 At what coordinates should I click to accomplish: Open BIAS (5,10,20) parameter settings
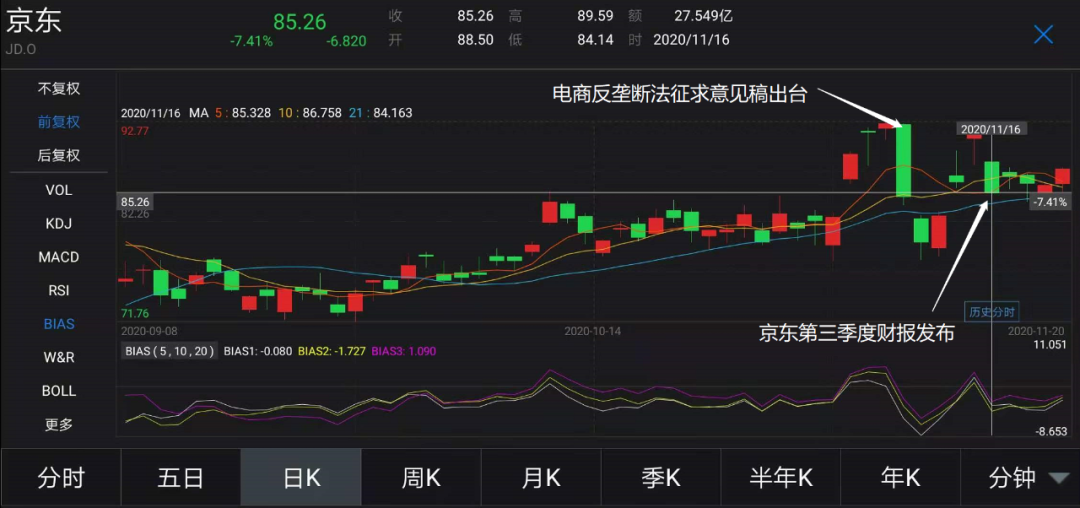[169, 350]
